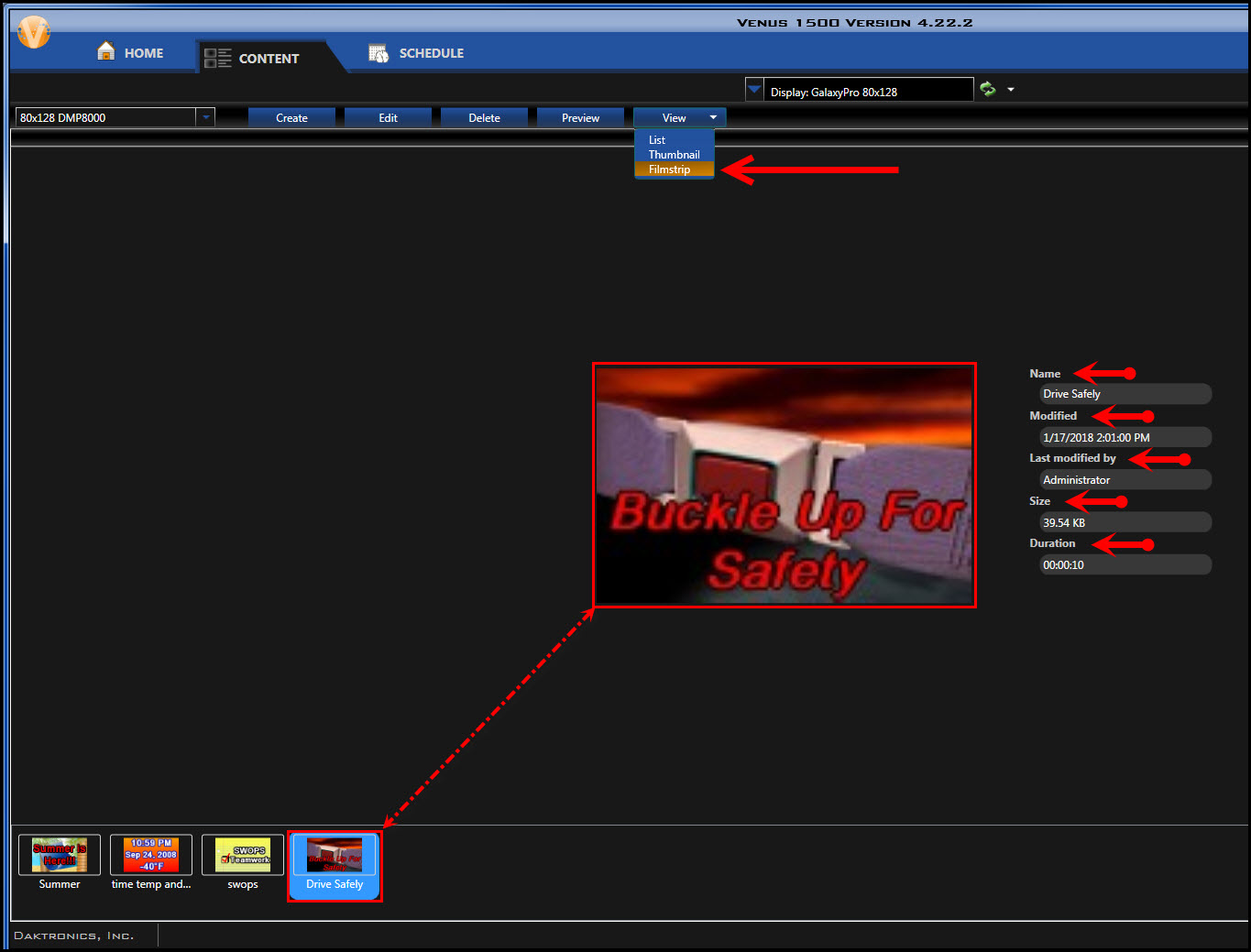Click the list icon on the Content tab

click(x=217, y=57)
